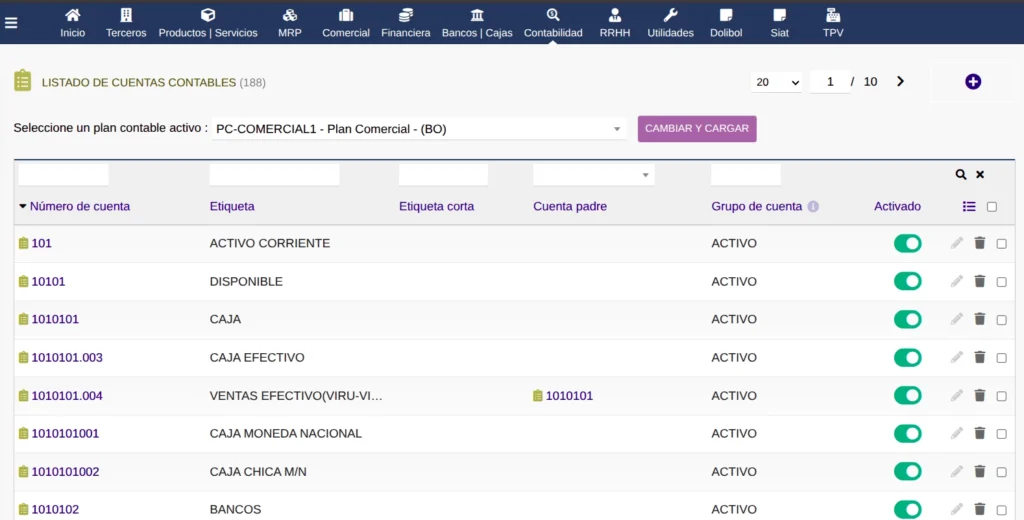Open account link 1010101.004

click(x=67, y=396)
